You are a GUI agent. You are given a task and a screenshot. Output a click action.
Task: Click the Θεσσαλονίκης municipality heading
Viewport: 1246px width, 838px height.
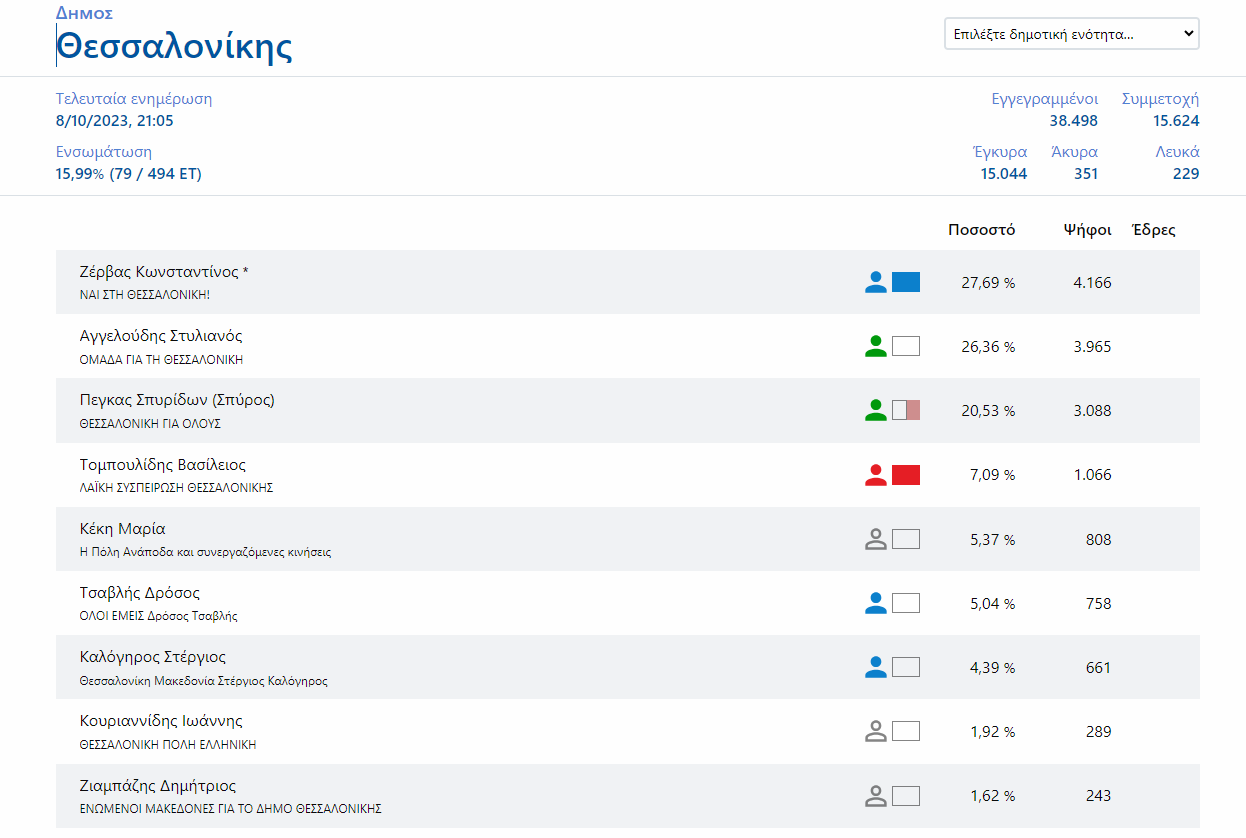[x=174, y=47]
